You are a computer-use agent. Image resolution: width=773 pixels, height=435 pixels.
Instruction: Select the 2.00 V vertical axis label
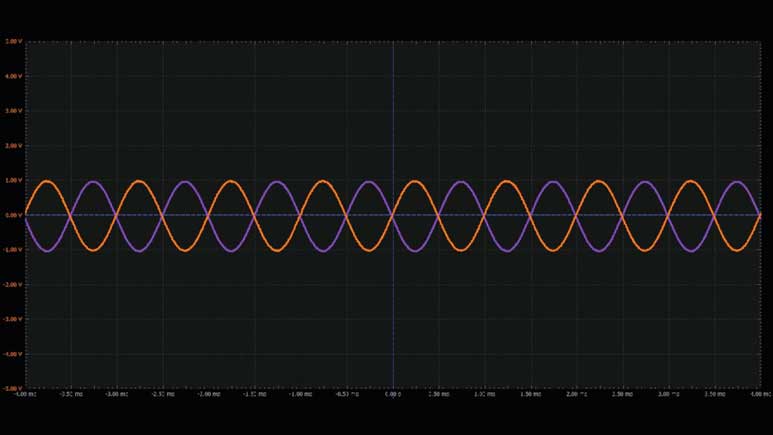tap(13, 146)
